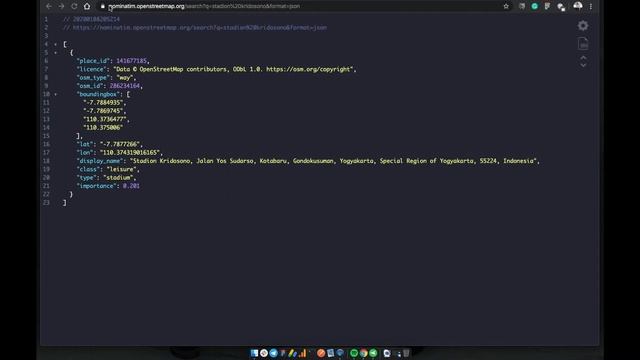Select the type value "stadium"
Screen dimensions: 640x360
(118, 178)
